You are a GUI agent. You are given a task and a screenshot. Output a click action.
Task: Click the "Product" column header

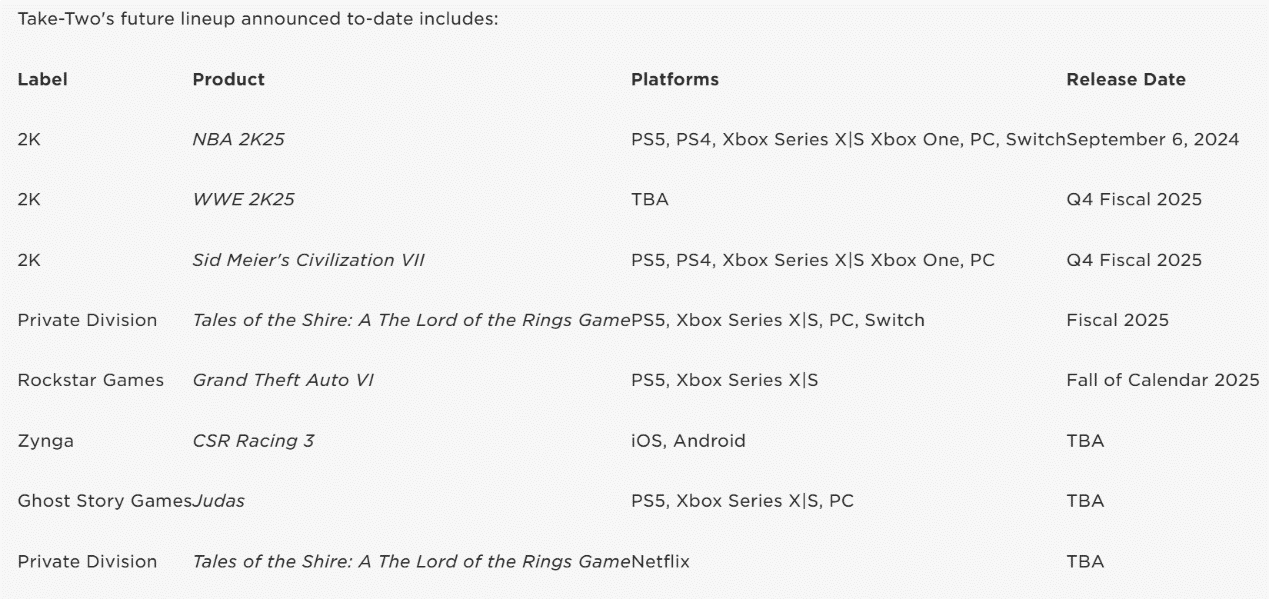[x=228, y=80]
